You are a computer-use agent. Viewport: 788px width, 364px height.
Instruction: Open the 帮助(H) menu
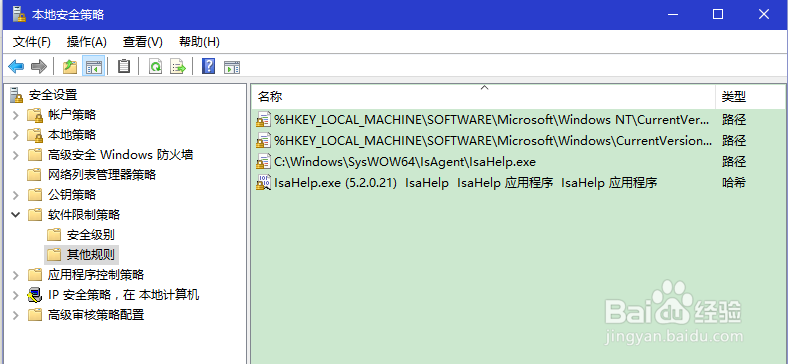pos(200,42)
